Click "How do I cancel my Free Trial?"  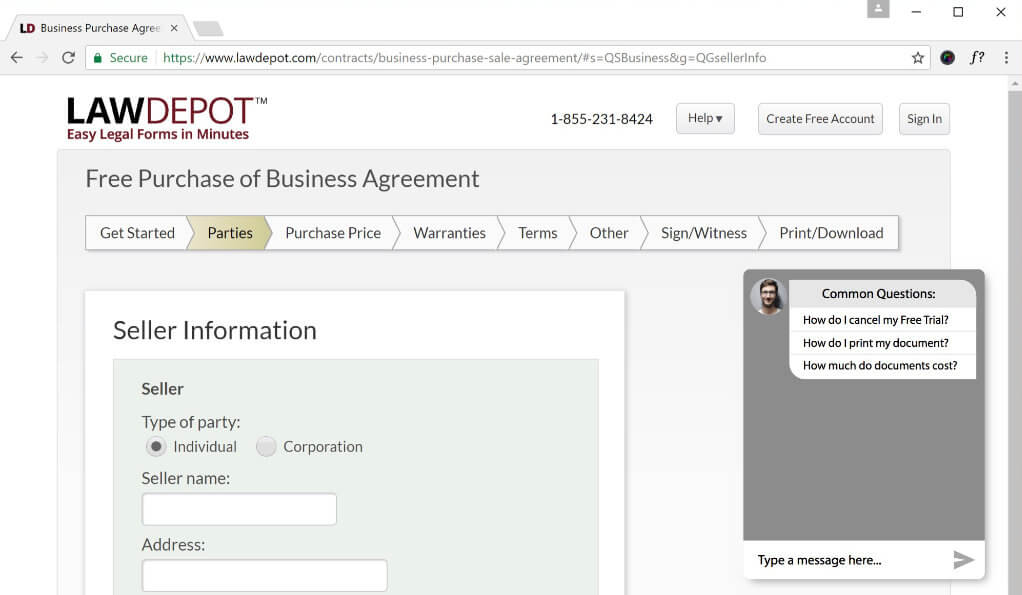pos(875,320)
